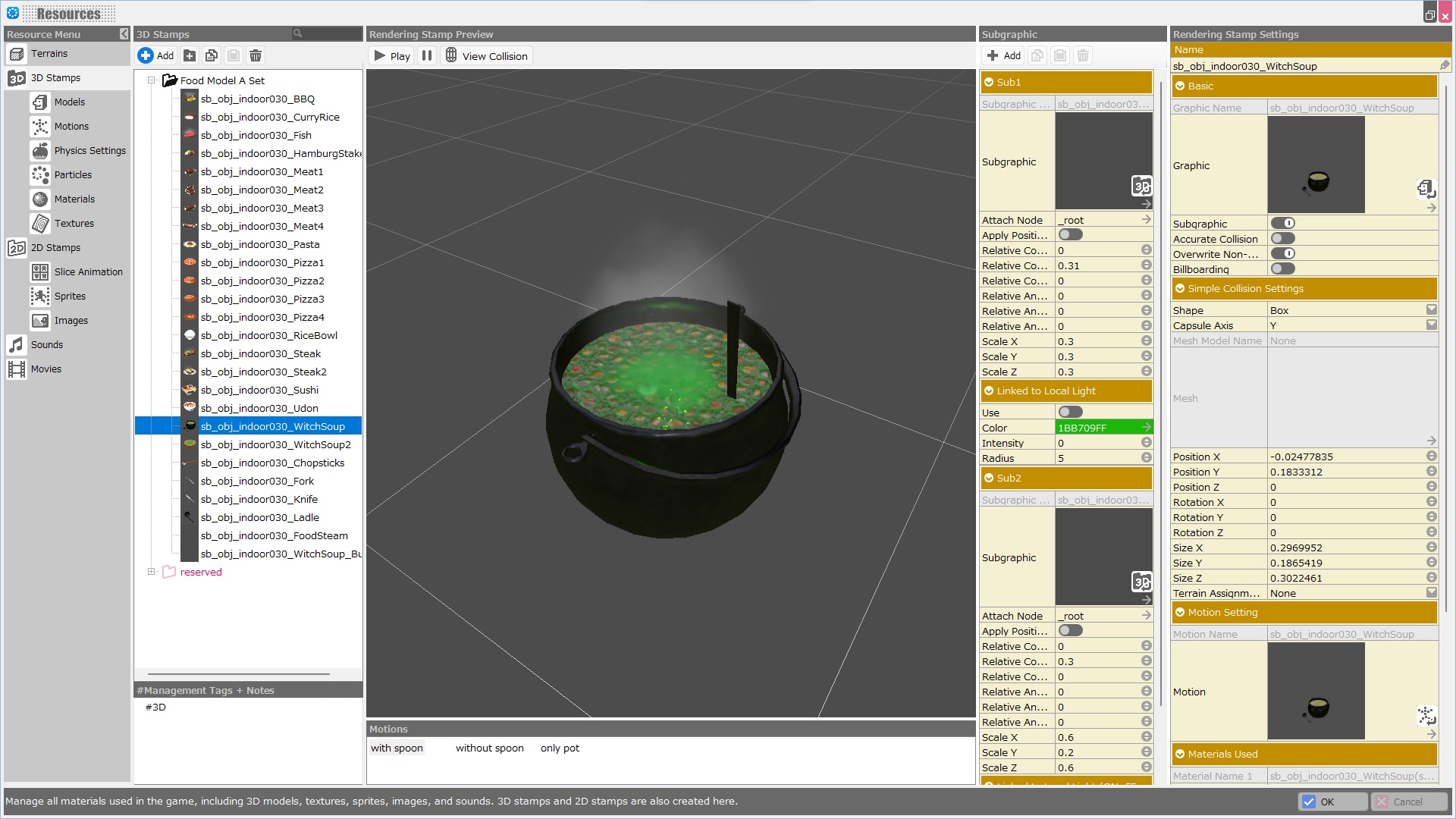Open the collision Shape dropdown showing Box
The width and height of the screenshot is (1456, 819).
(x=1431, y=310)
